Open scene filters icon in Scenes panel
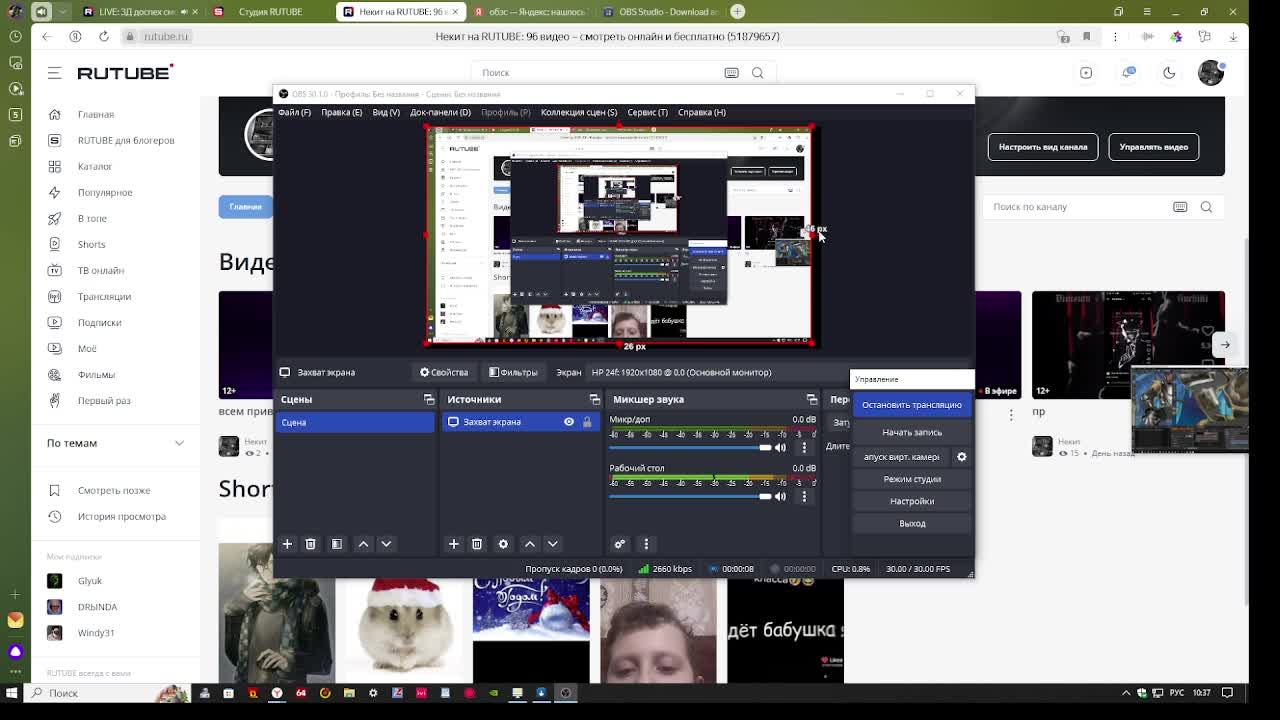The image size is (1280, 720). 337,544
